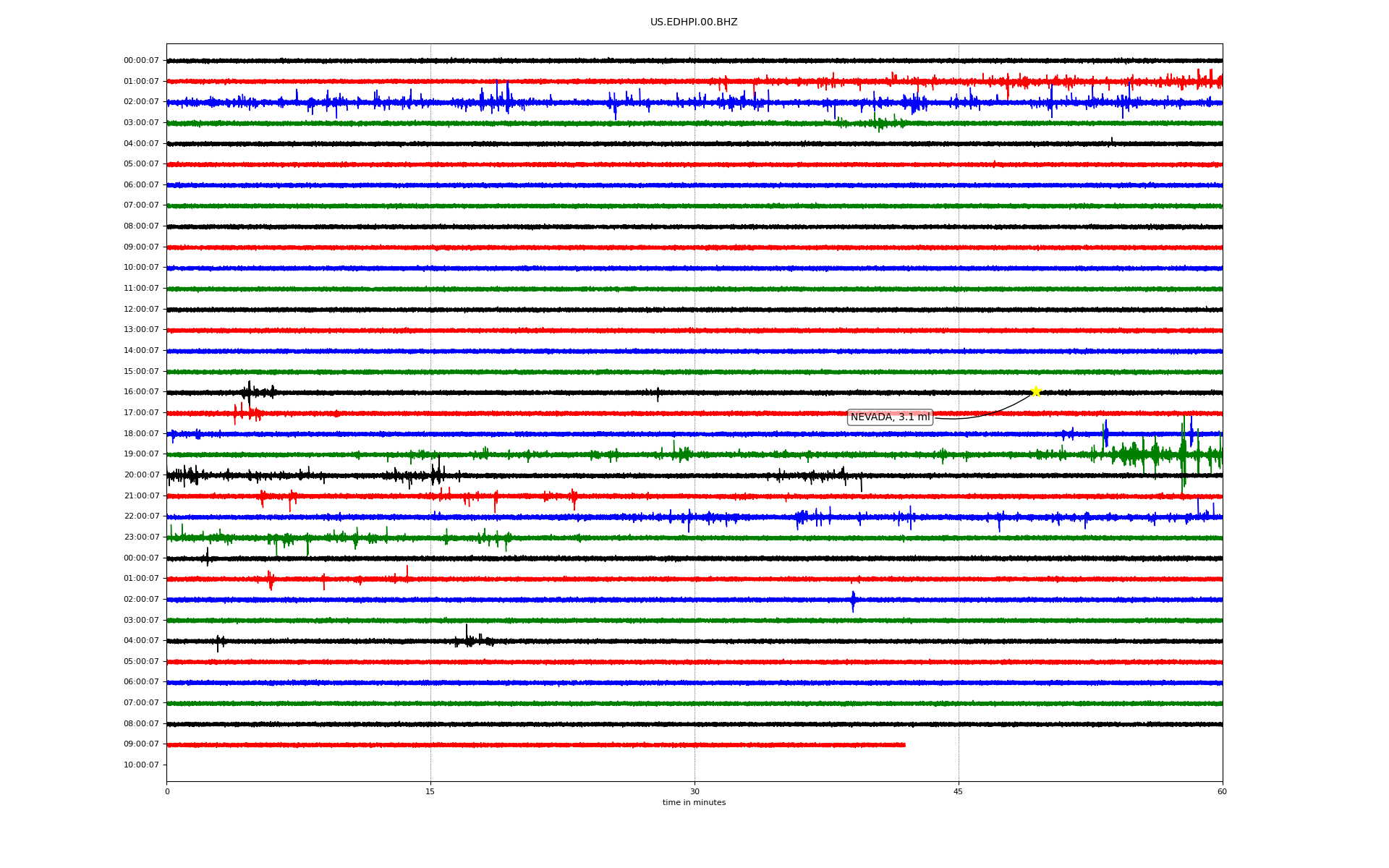The image size is (1389, 868).
Task: Click the 02:00:07 label near the top
Action: [x=141, y=102]
